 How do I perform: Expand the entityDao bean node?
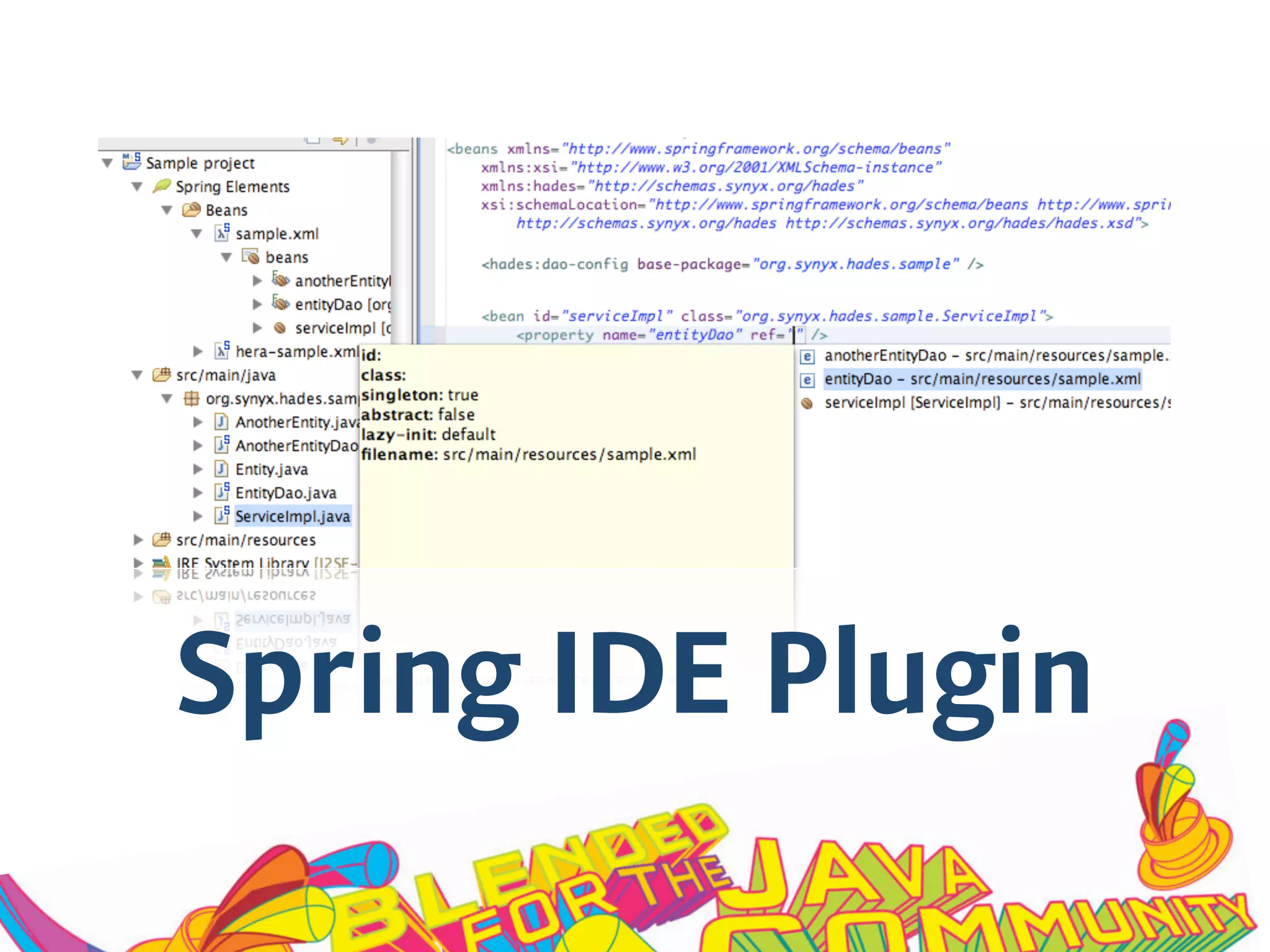[x=257, y=304]
